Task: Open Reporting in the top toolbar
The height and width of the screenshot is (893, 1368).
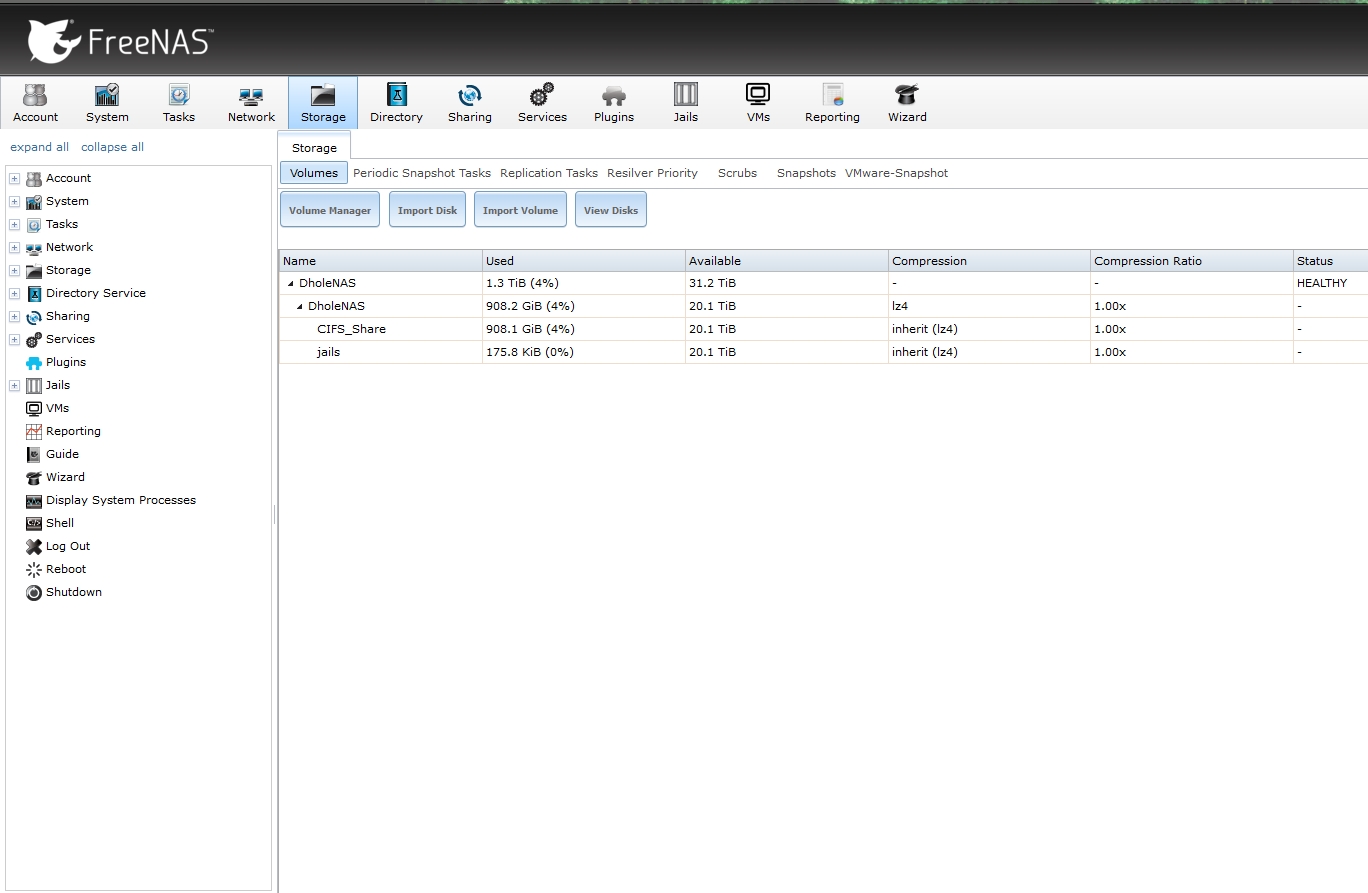Action: tap(832, 103)
